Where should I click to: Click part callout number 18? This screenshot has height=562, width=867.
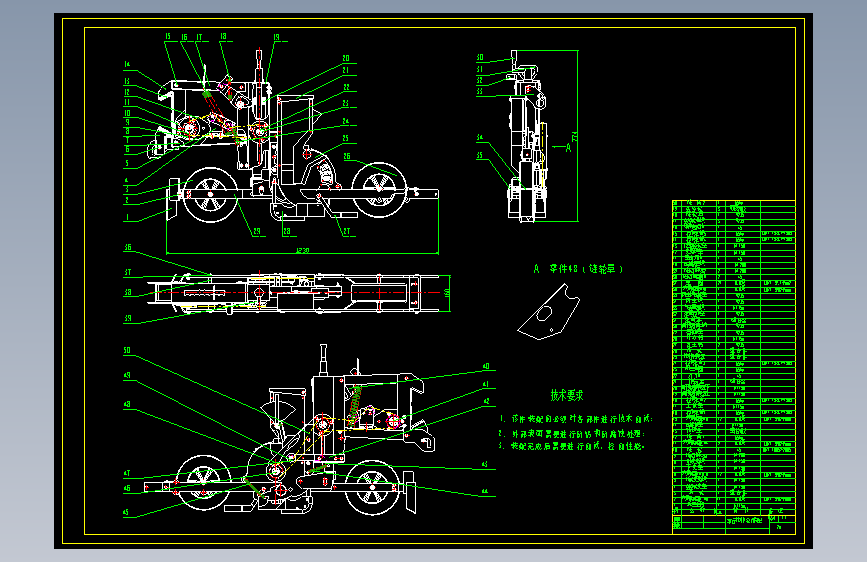coord(223,37)
